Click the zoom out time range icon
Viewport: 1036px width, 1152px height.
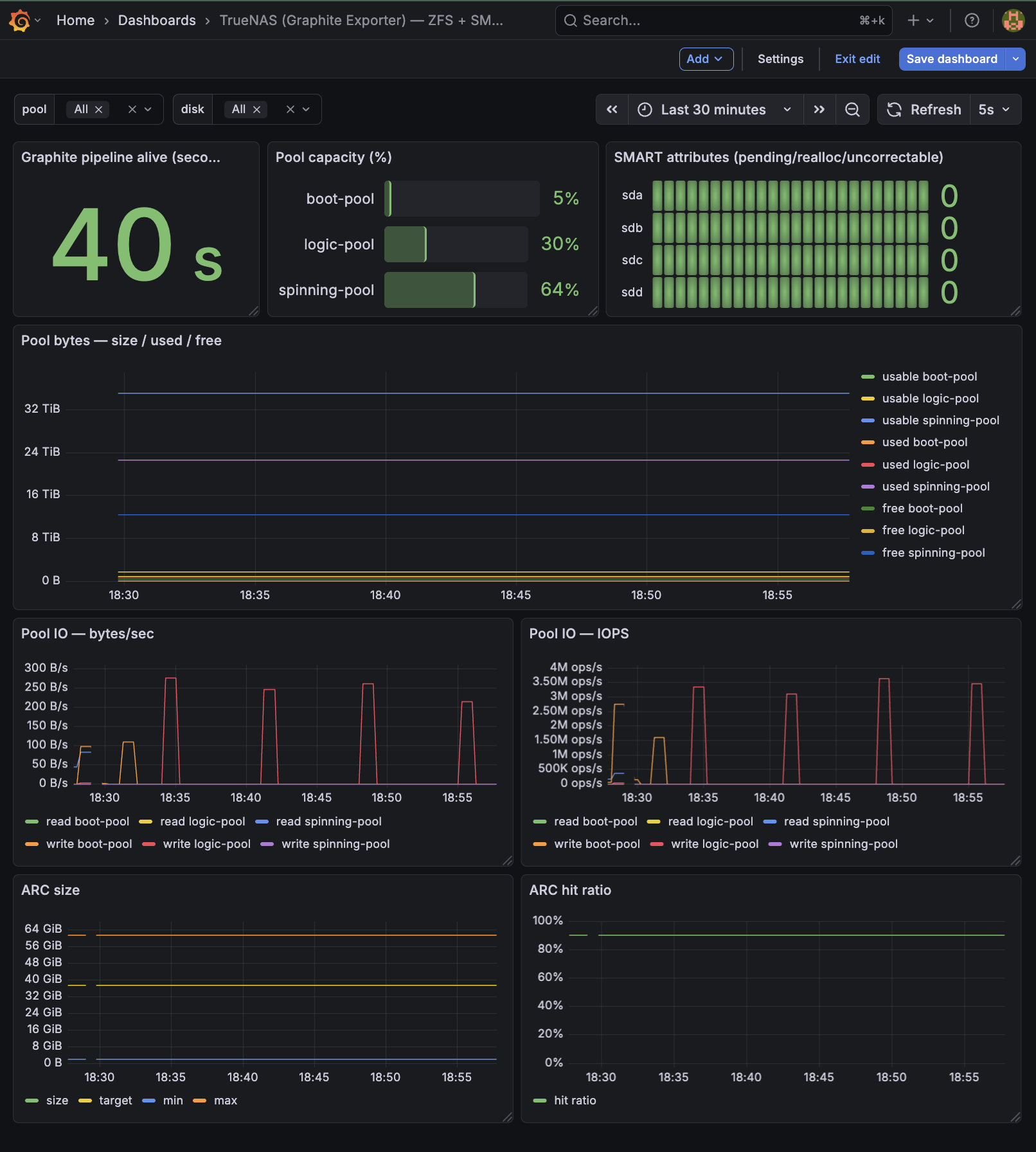(x=852, y=110)
